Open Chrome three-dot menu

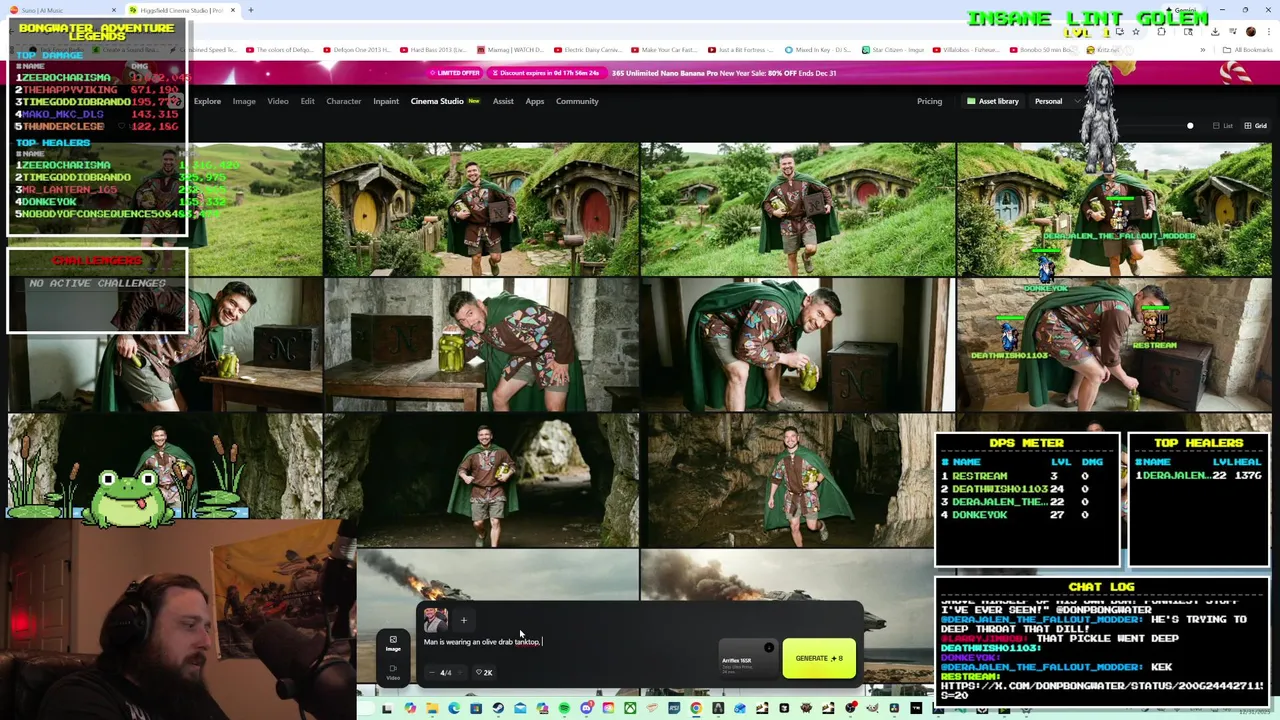(x=1270, y=31)
